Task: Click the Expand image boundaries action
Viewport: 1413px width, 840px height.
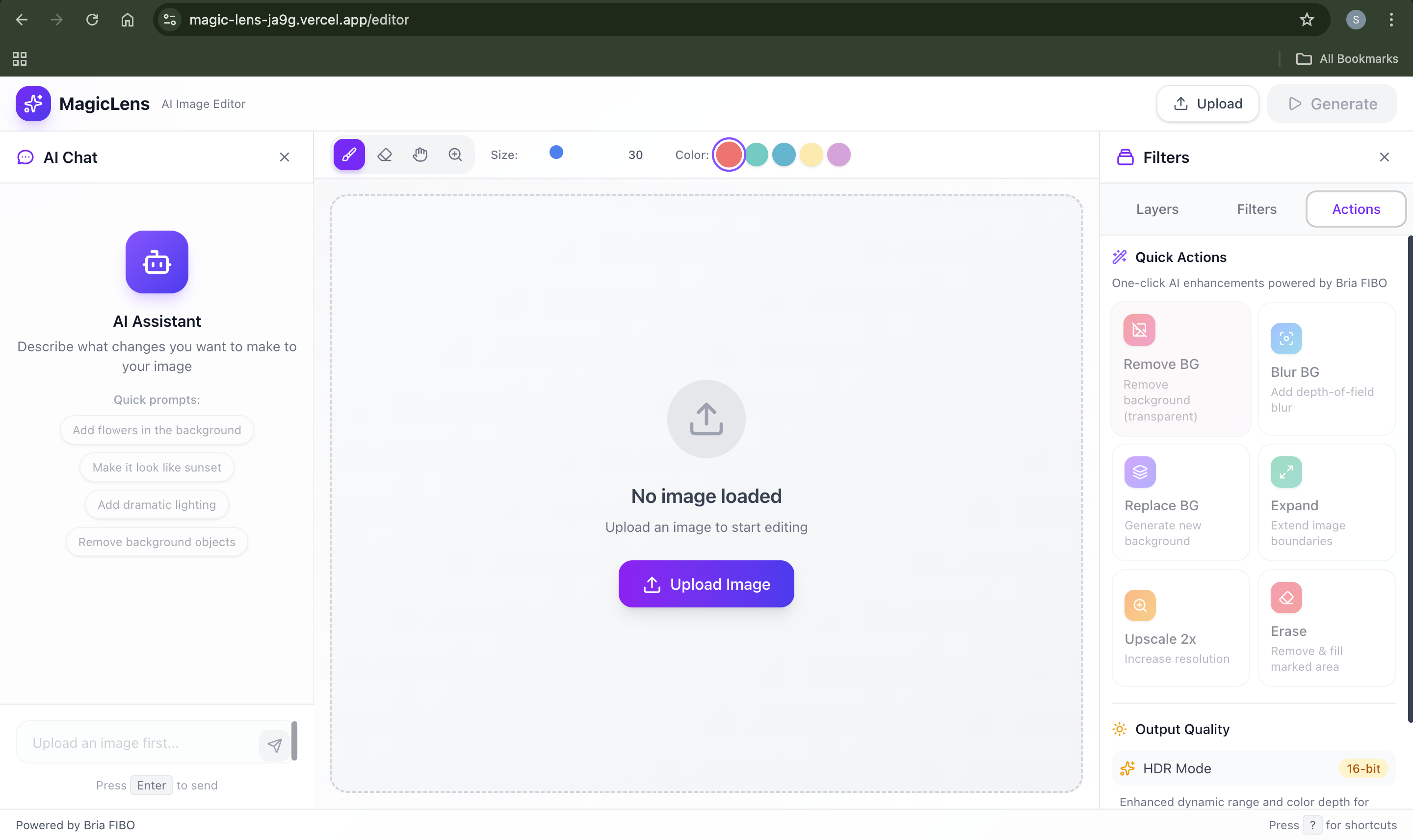Action: coord(1327,502)
